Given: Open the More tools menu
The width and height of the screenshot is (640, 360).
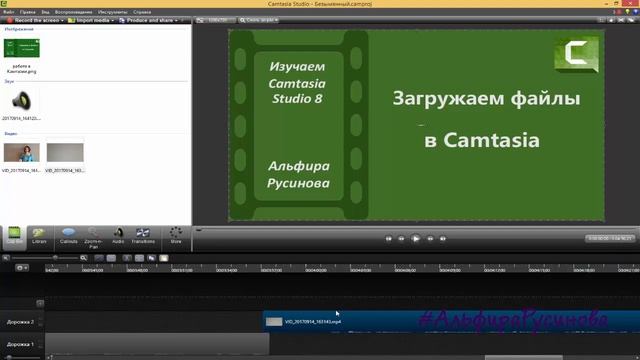Looking at the screenshot, I should pos(176,236).
